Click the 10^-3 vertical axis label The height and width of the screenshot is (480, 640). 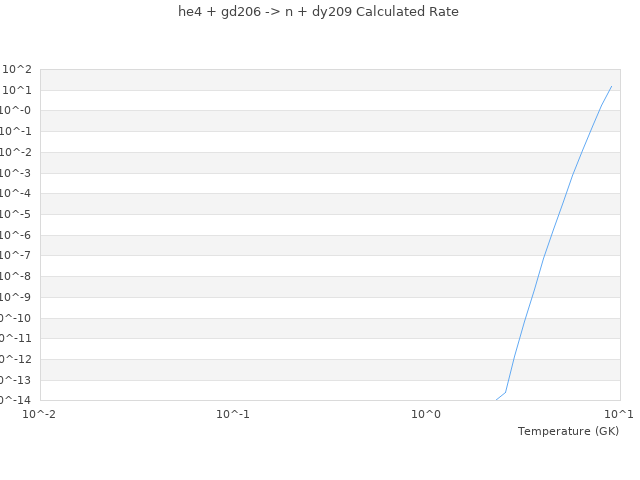tap(16, 173)
